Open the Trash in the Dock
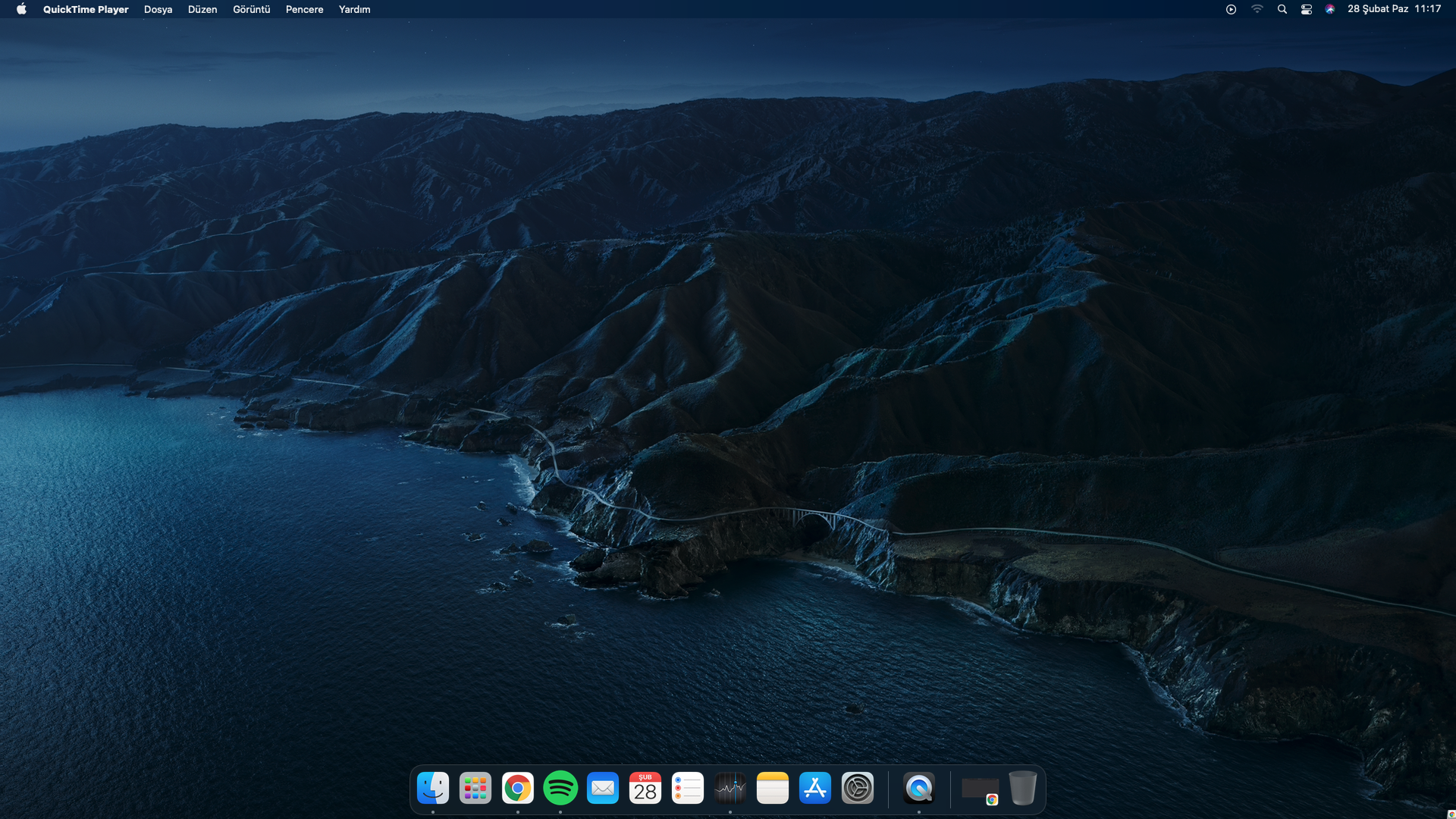This screenshot has height=819, width=1456. (1022, 789)
